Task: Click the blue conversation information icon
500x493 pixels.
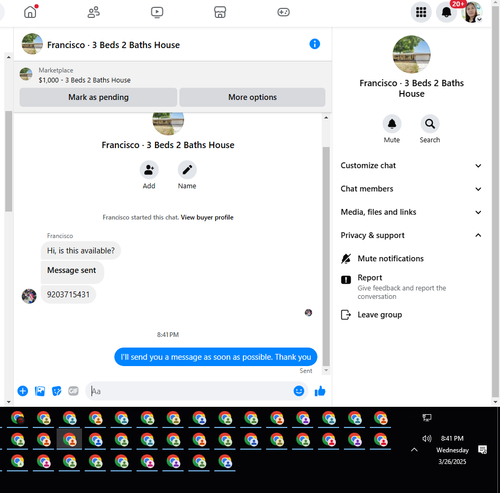Action: (315, 44)
